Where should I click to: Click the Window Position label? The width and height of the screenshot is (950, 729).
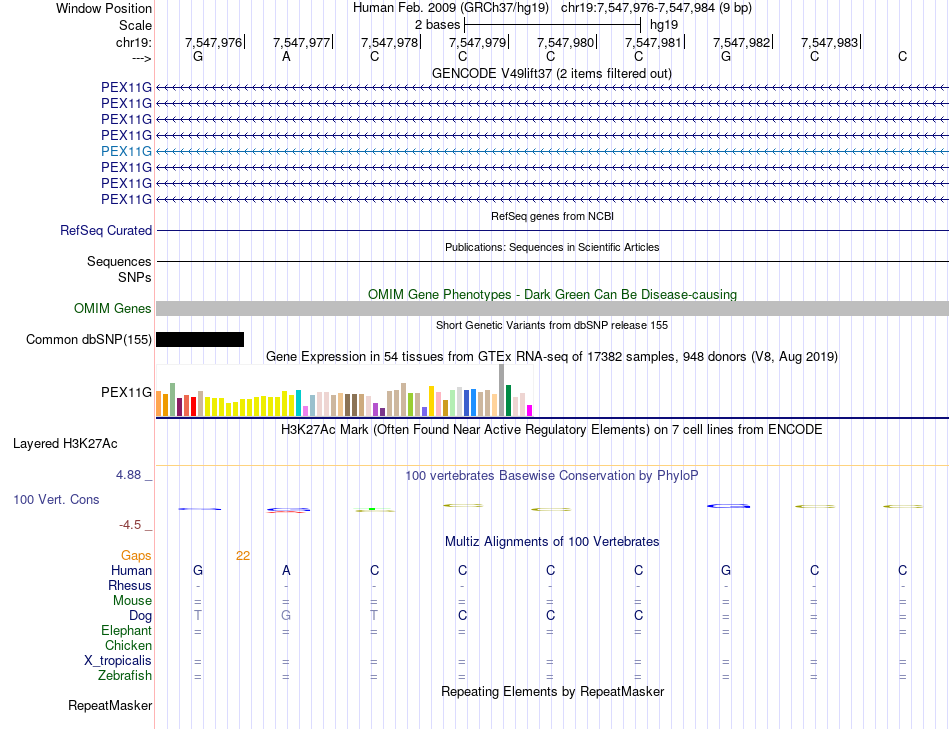[104, 8]
